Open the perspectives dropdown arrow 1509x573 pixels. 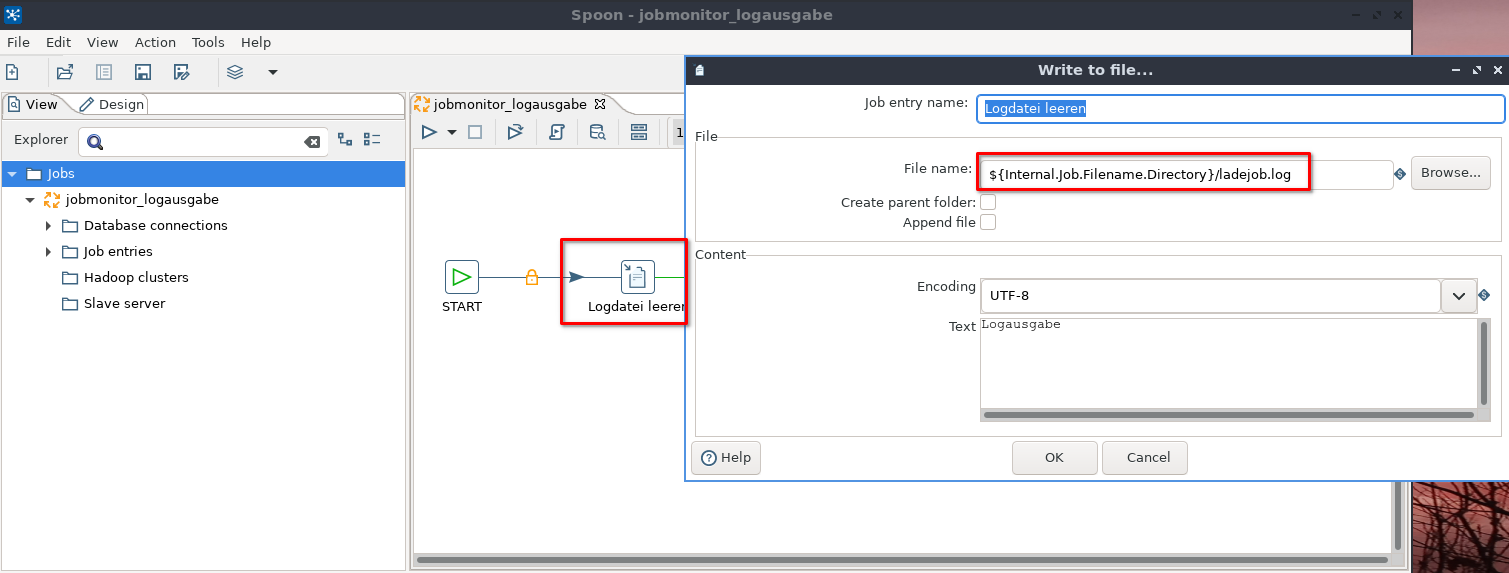(x=273, y=72)
